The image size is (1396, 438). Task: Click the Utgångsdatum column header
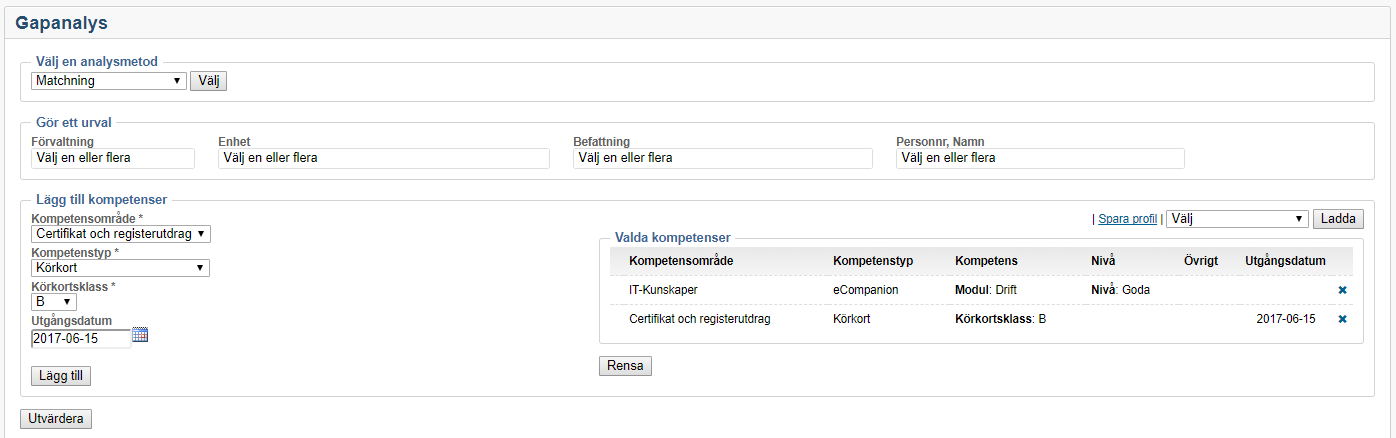1285,261
